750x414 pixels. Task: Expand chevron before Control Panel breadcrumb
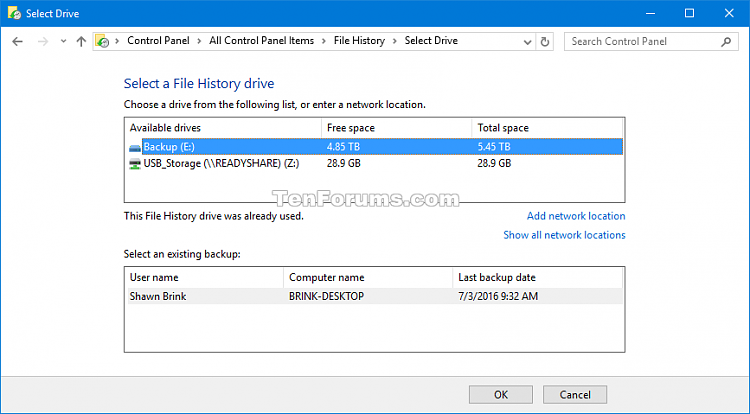tap(118, 41)
